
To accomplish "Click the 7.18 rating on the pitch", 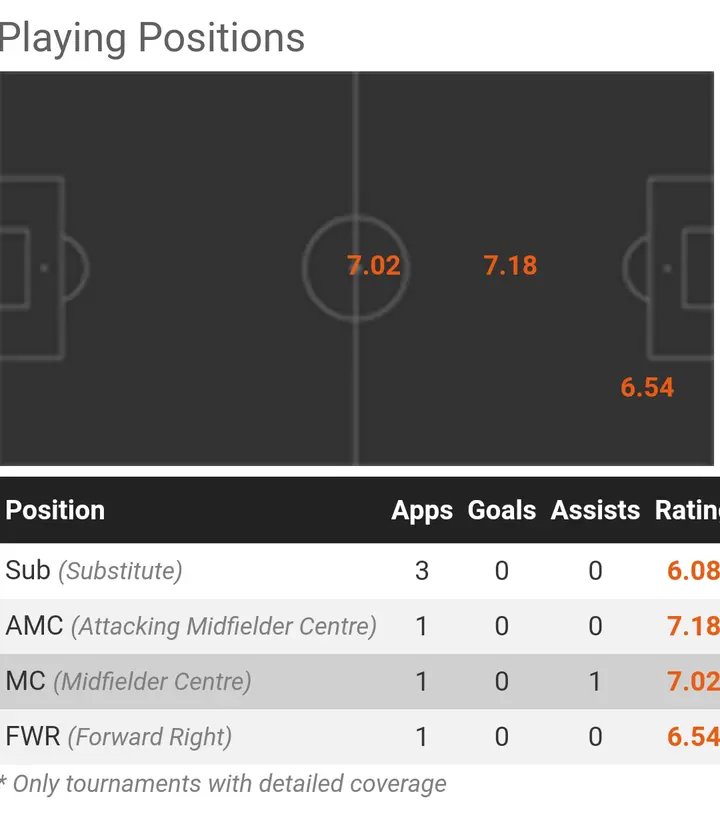I will click(510, 266).
